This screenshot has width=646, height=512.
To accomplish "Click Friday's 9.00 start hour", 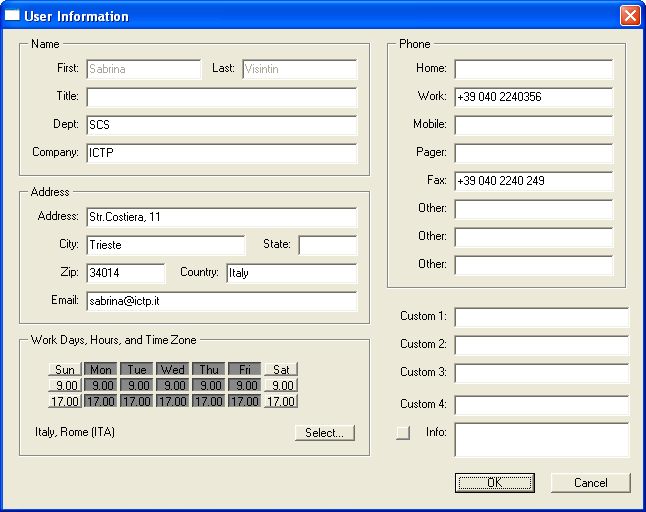I will [x=245, y=385].
